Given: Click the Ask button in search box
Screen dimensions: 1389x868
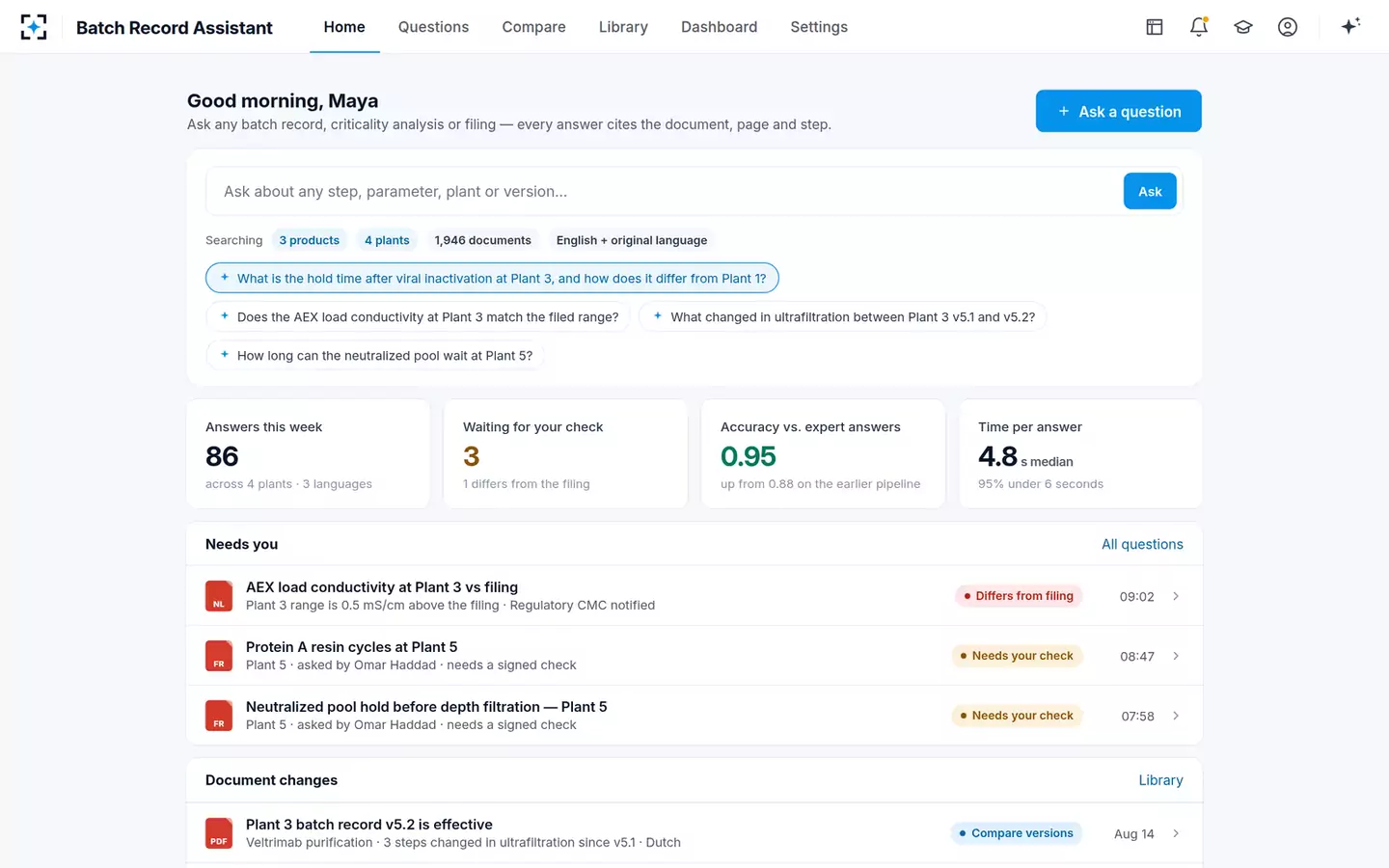Looking at the screenshot, I should pos(1150,191).
